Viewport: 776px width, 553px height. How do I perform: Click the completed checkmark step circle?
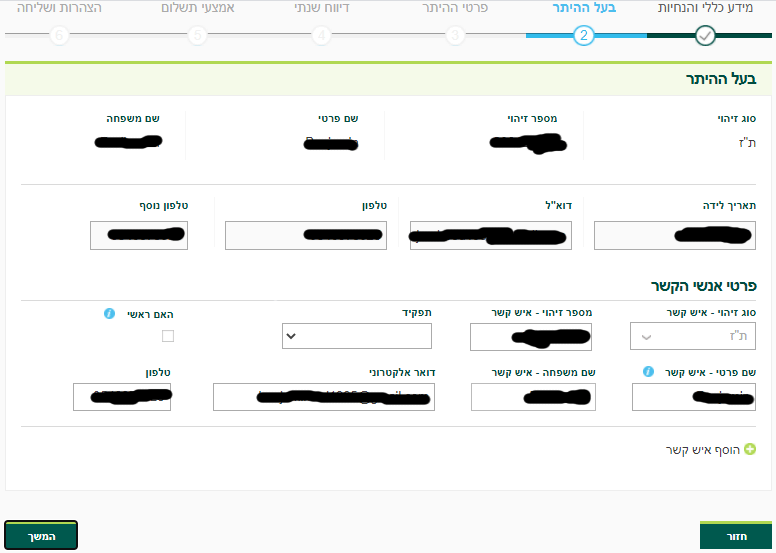(705, 36)
